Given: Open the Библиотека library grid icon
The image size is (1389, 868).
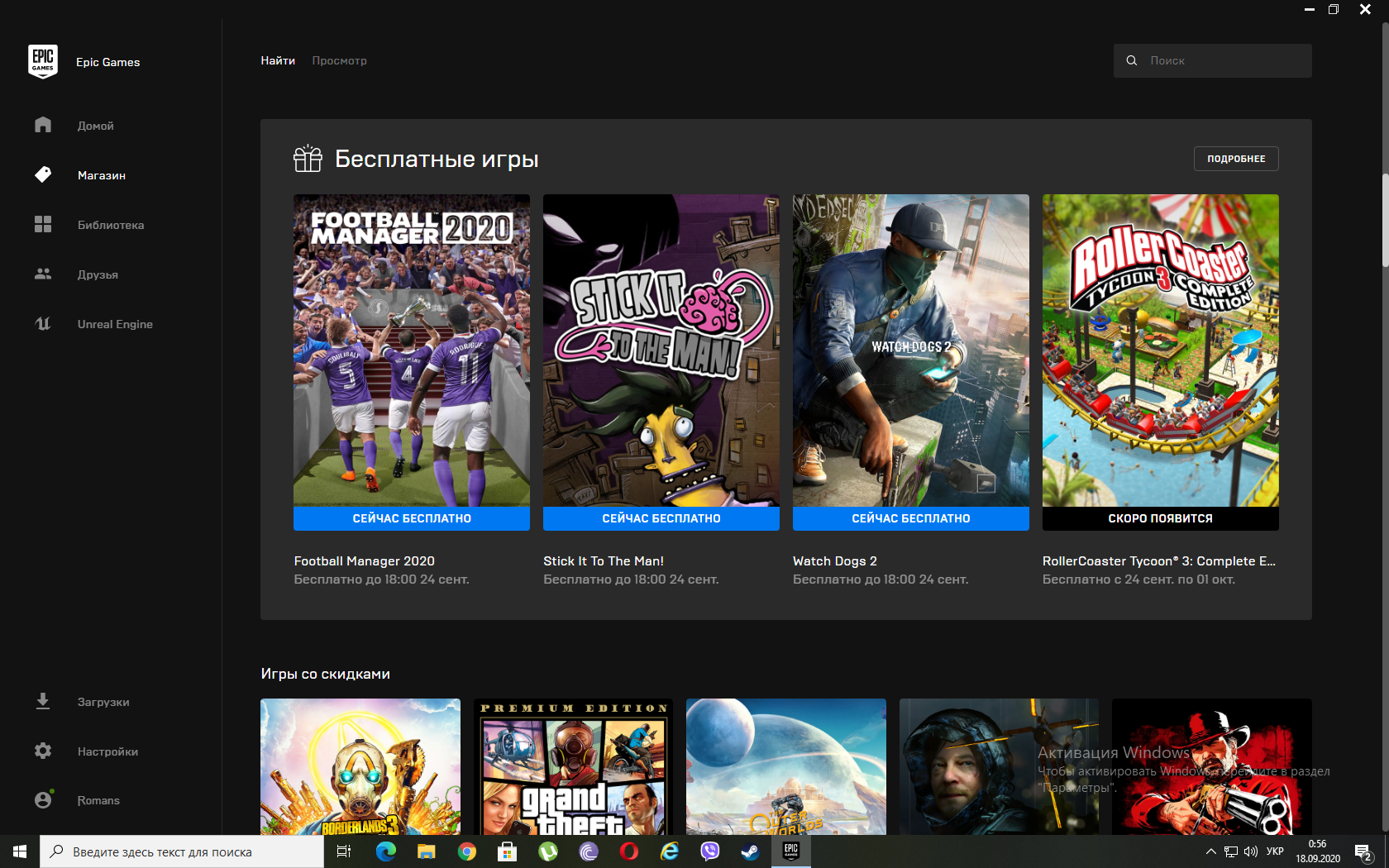Looking at the screenshot, I should [43, 224].
